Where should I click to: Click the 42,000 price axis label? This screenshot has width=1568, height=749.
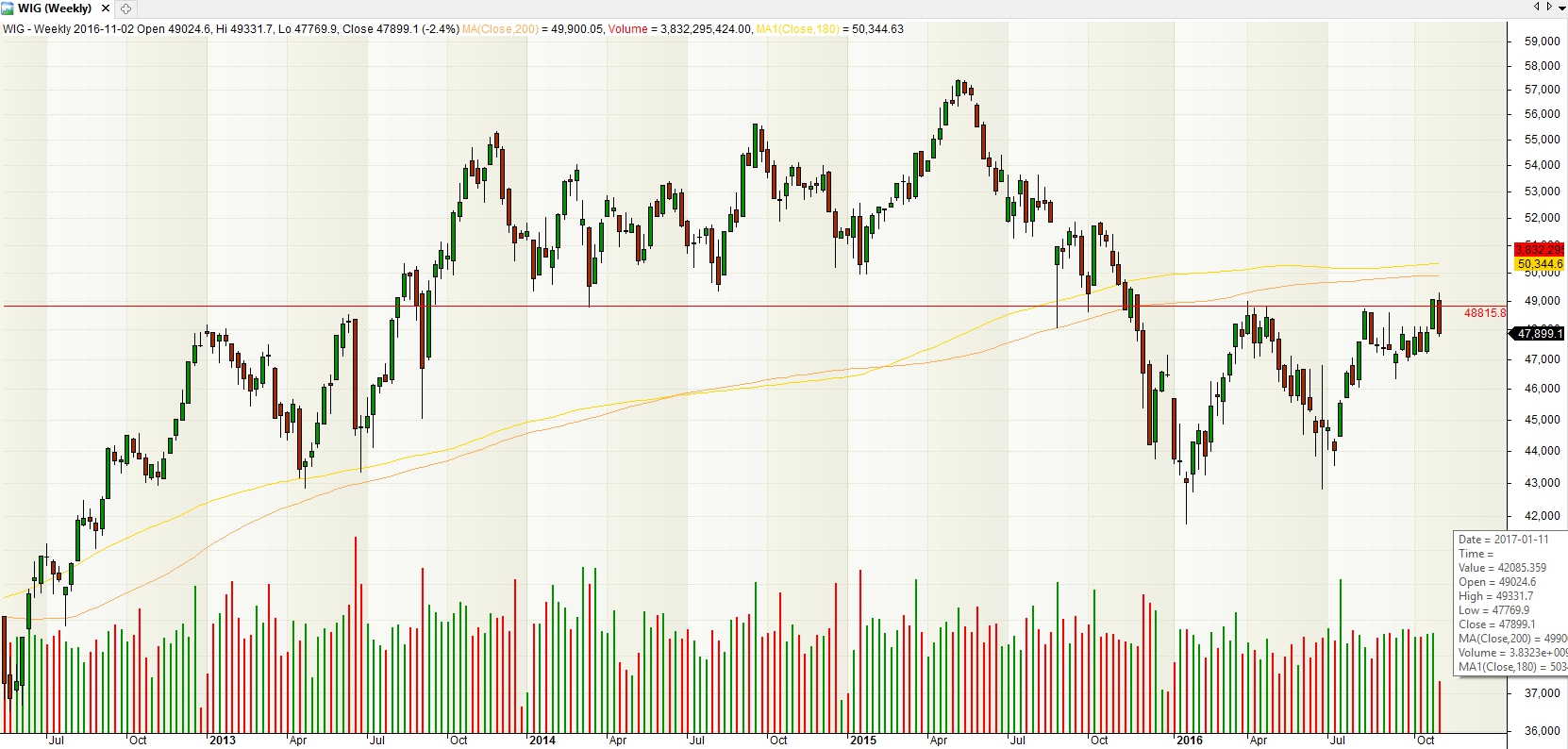coord(1542,516)
